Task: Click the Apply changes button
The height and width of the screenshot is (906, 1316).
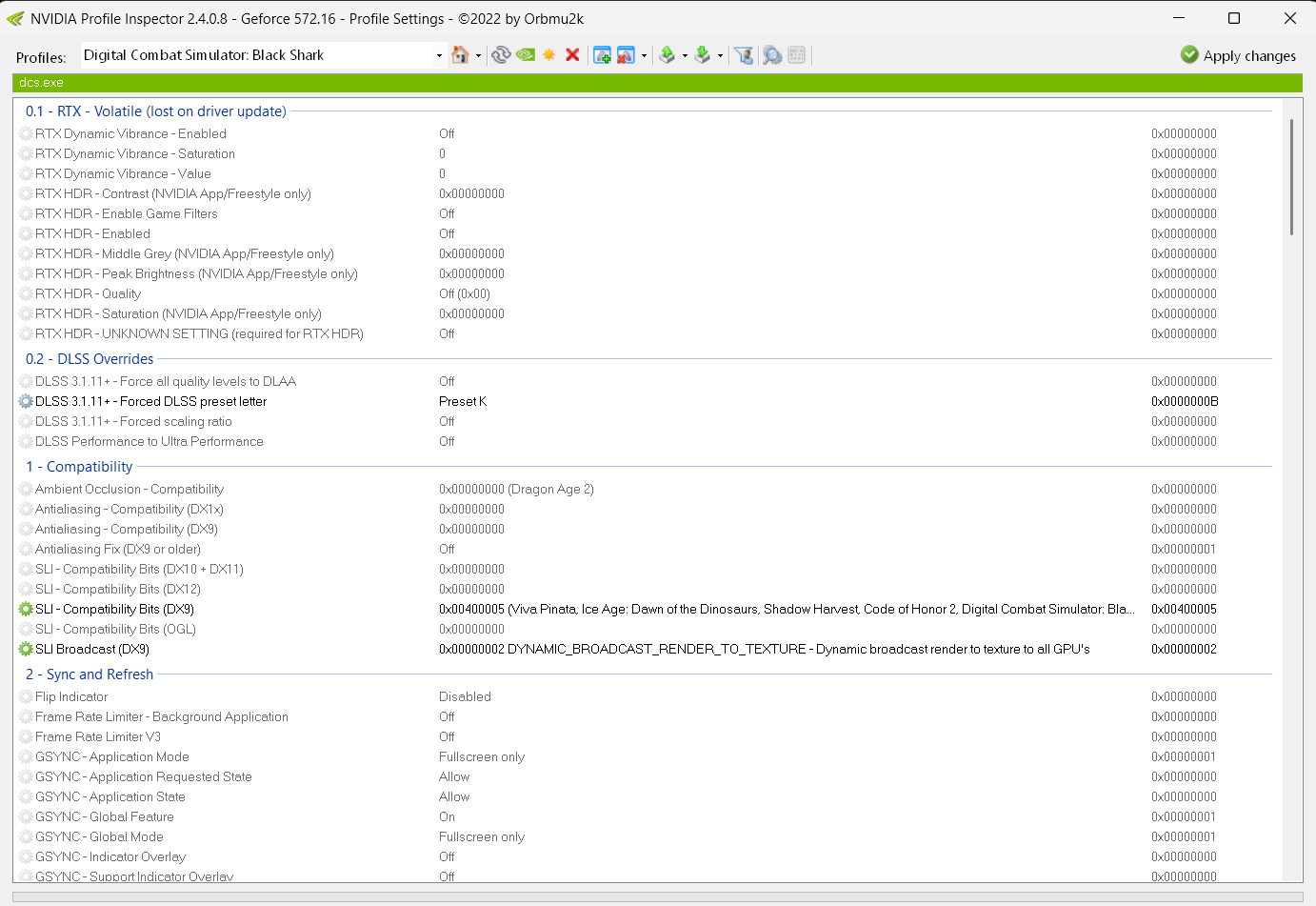Action: [1238, 55]
